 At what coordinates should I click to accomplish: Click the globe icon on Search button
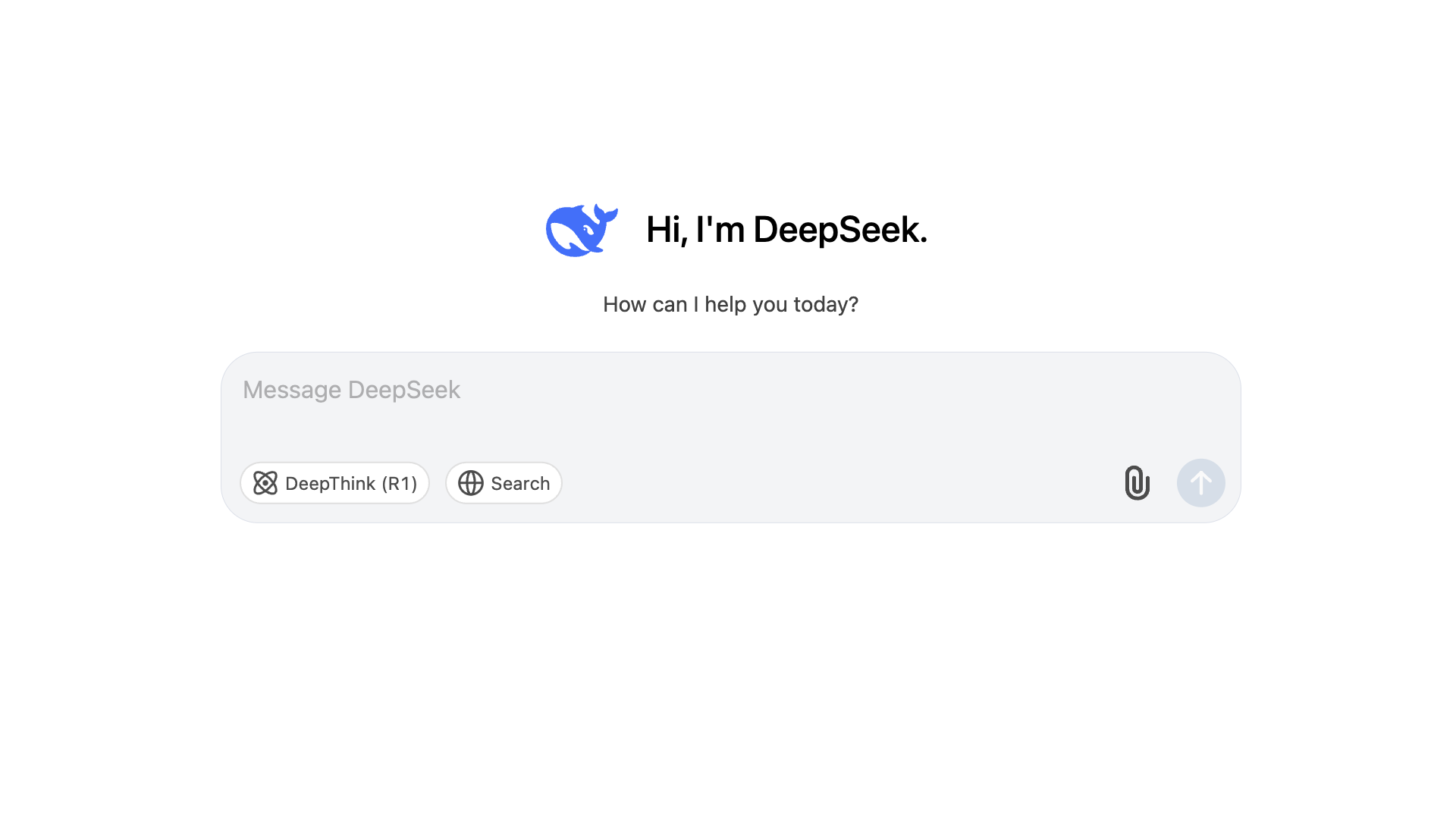[x=470, y=483]
